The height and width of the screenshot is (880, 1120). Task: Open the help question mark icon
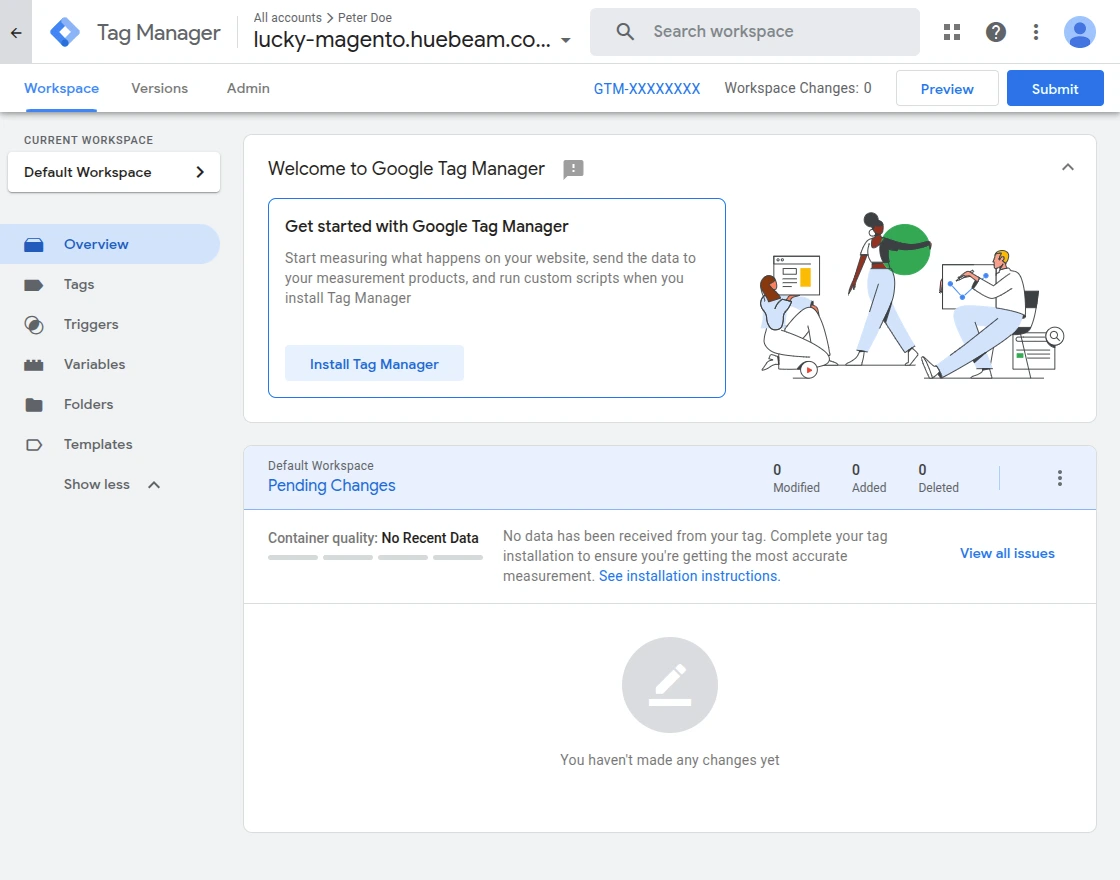[996, 31]
